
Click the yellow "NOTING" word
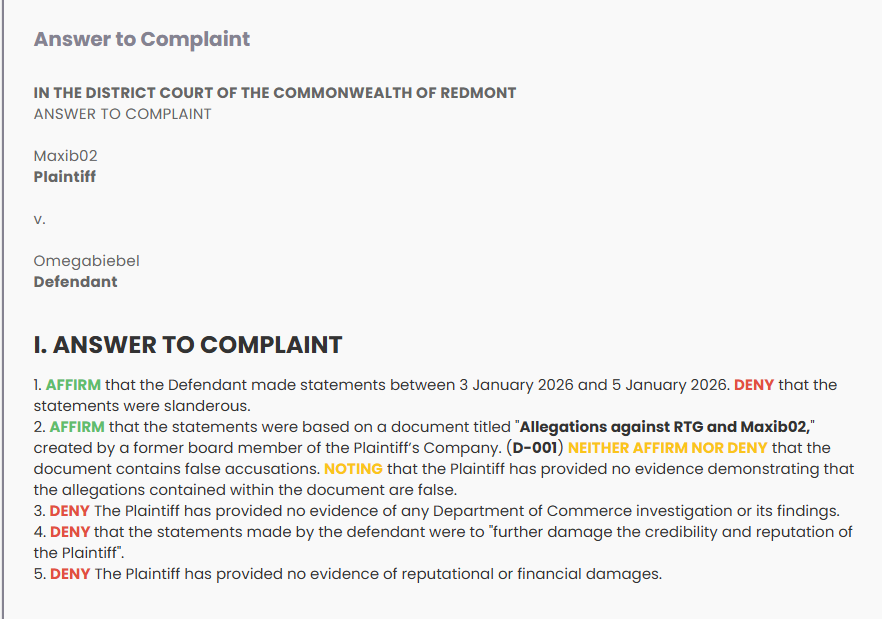(353, 468)
